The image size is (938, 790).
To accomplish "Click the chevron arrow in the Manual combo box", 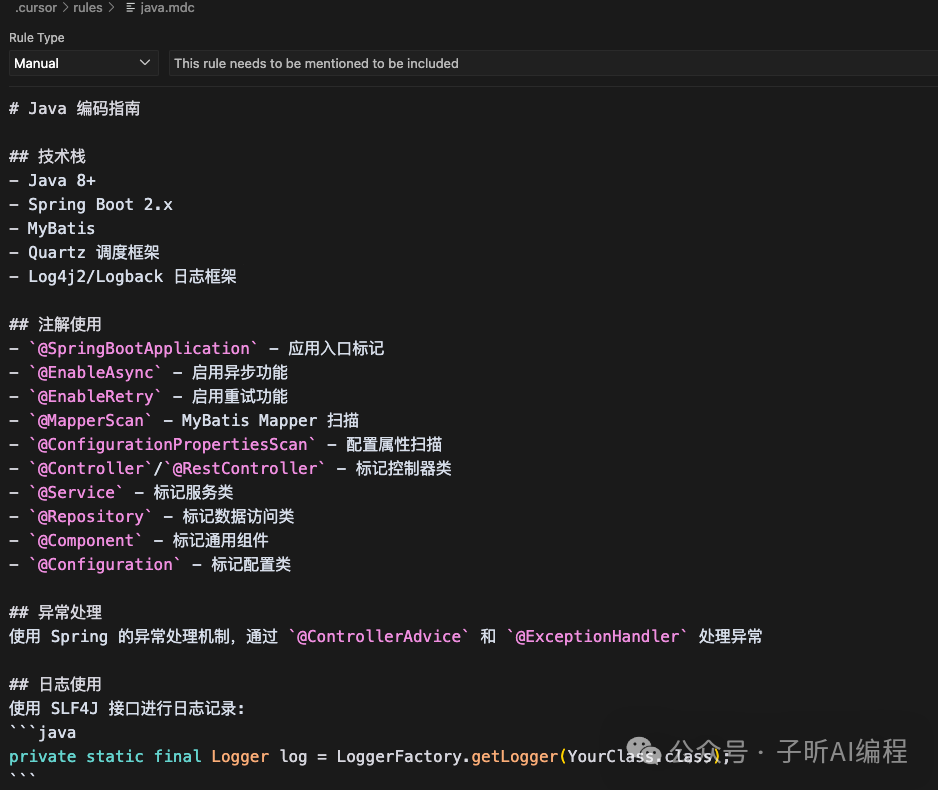I will (144, 63).
